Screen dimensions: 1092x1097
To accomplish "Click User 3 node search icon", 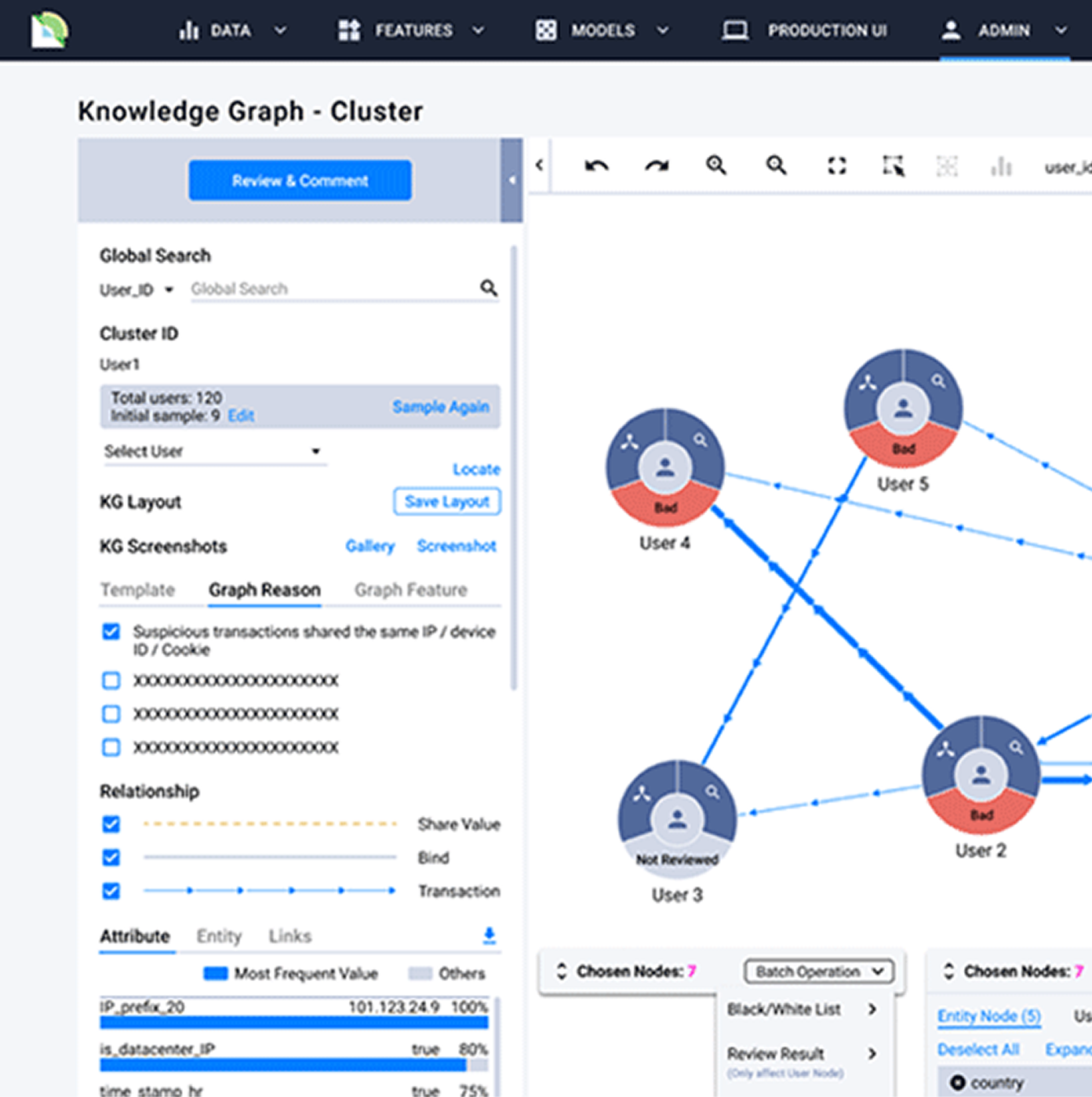I will [712, 791].
